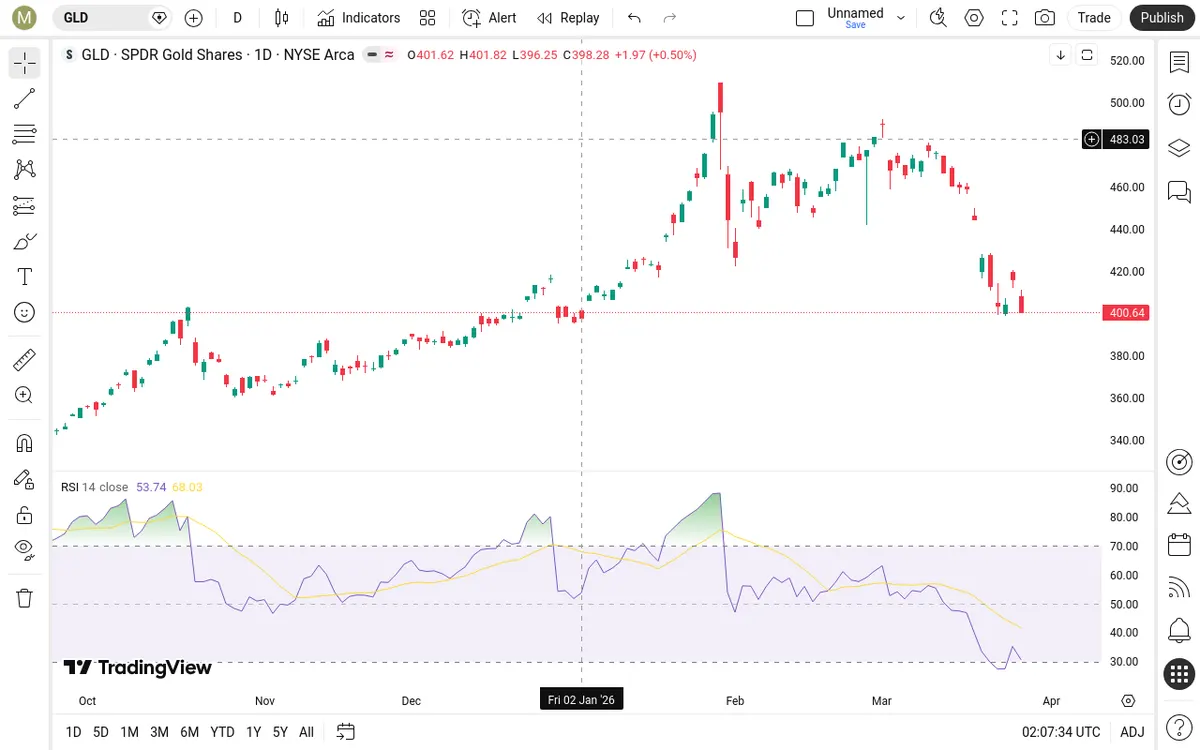
Task: Open the Fibonacci retracement tools
Action: pyautogui.click(x=25, y=134)
